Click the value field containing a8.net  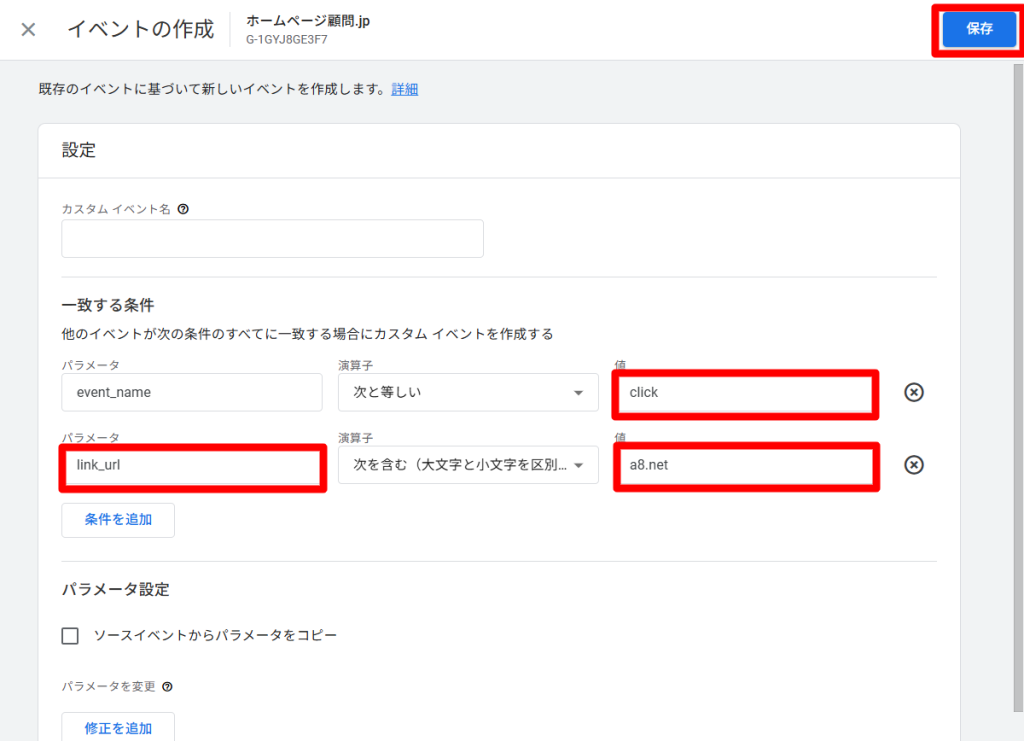point(745,466)
